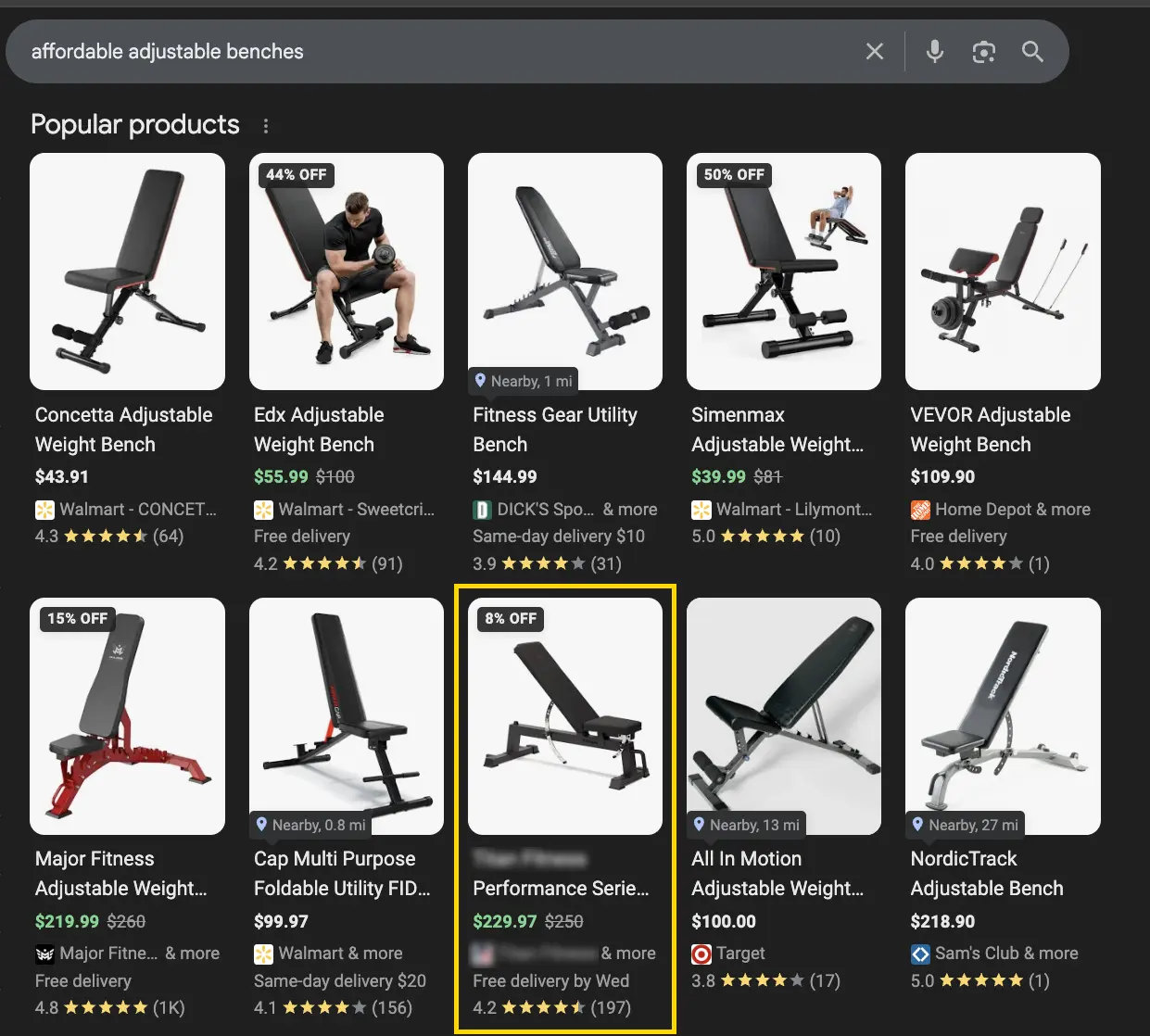Click inside the search field text

coord(168,52)
